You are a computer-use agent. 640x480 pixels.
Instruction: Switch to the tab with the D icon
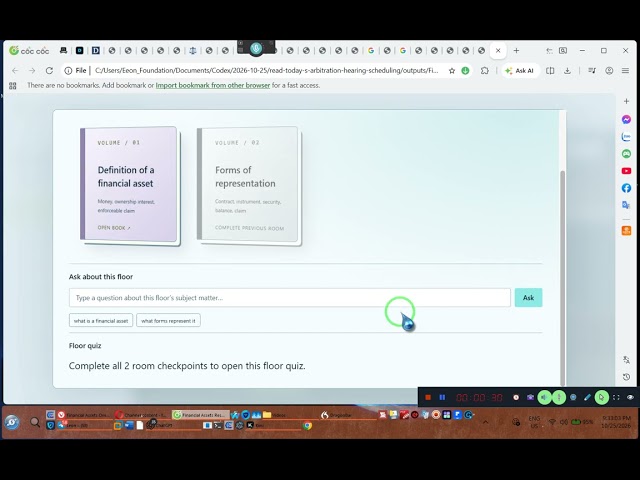96,51
